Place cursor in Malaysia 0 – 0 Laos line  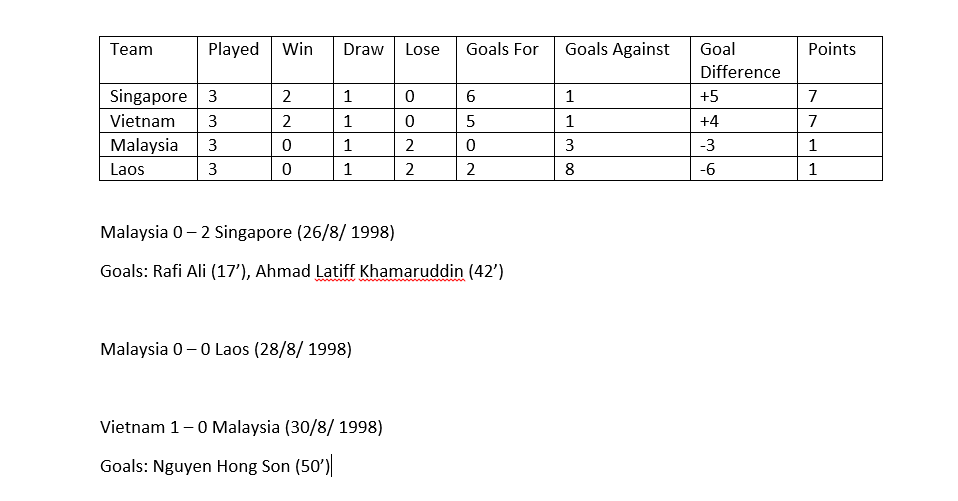tap(226, 349)
